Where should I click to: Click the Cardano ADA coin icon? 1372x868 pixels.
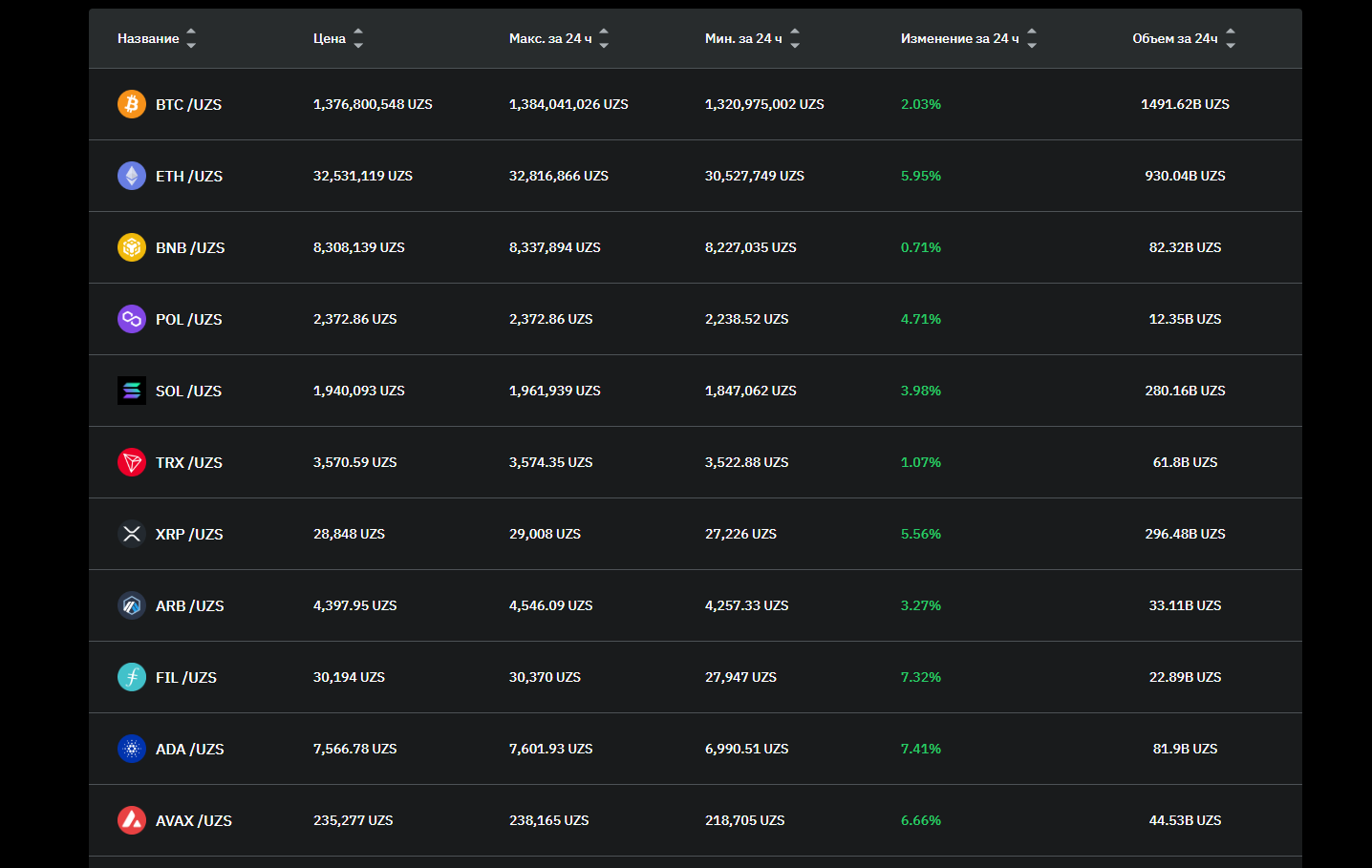pyautogui.click(x=132, y=749)
